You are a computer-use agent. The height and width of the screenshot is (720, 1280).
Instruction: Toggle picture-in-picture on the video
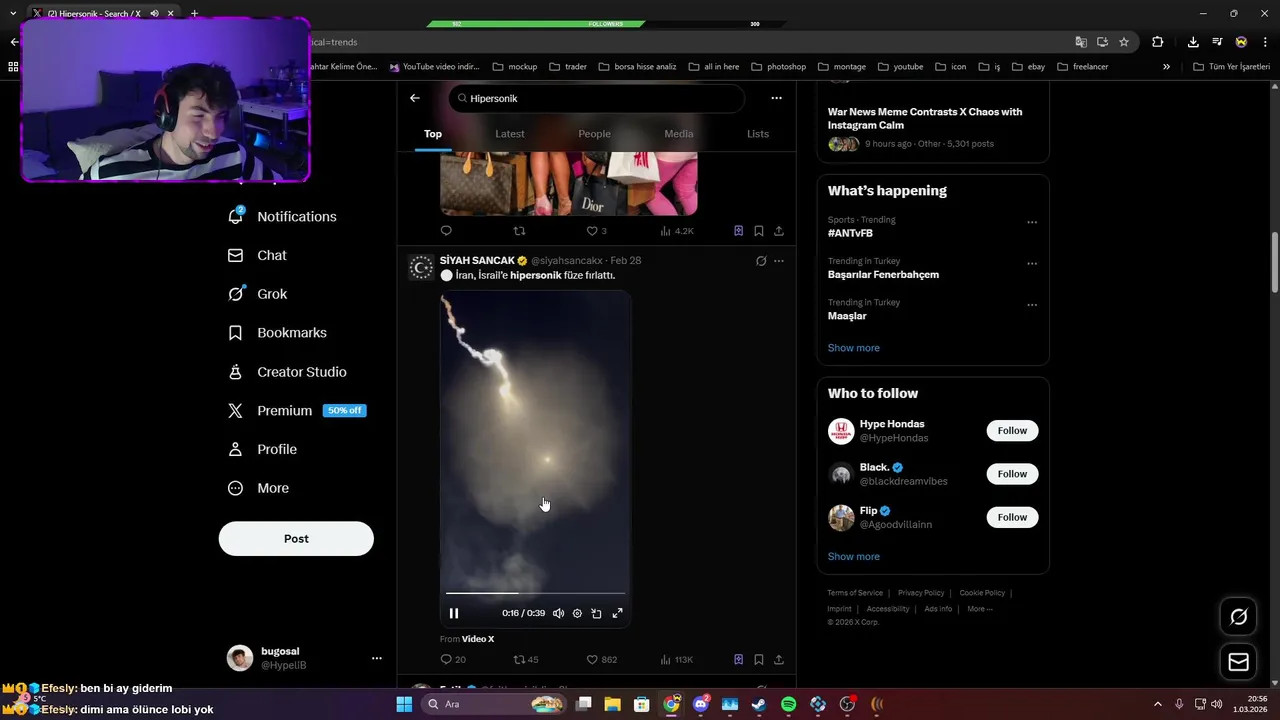(x=597, y=613)
